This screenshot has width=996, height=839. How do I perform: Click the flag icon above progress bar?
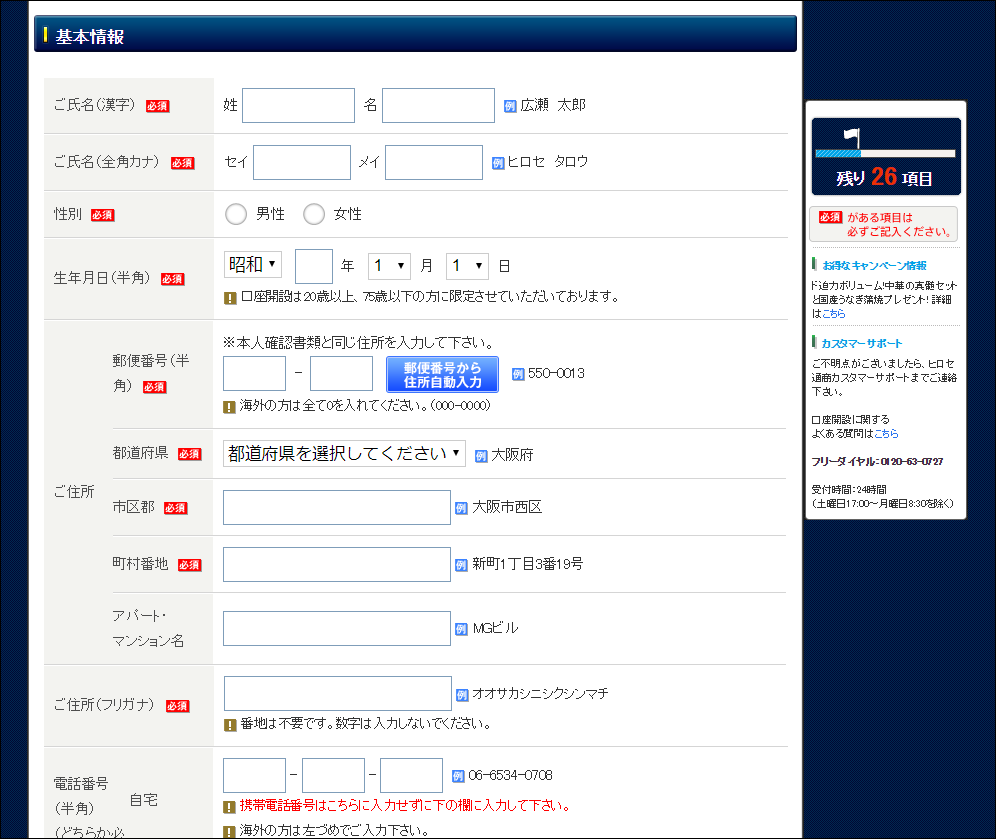pyautogui.click(x=852, y=138)
